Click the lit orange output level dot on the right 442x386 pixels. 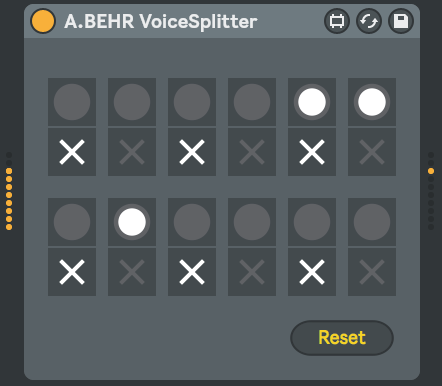tap(431, 171)
